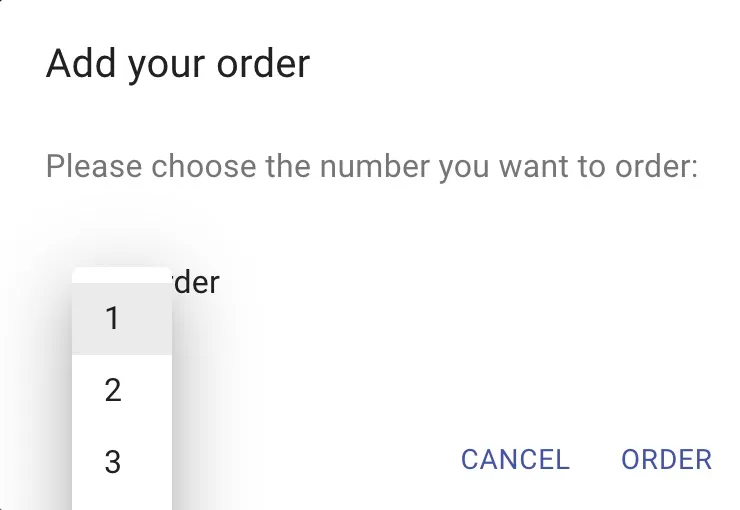Click the word "Add" in the title
This screenshot has width=740, height=510.
(80, 64)
